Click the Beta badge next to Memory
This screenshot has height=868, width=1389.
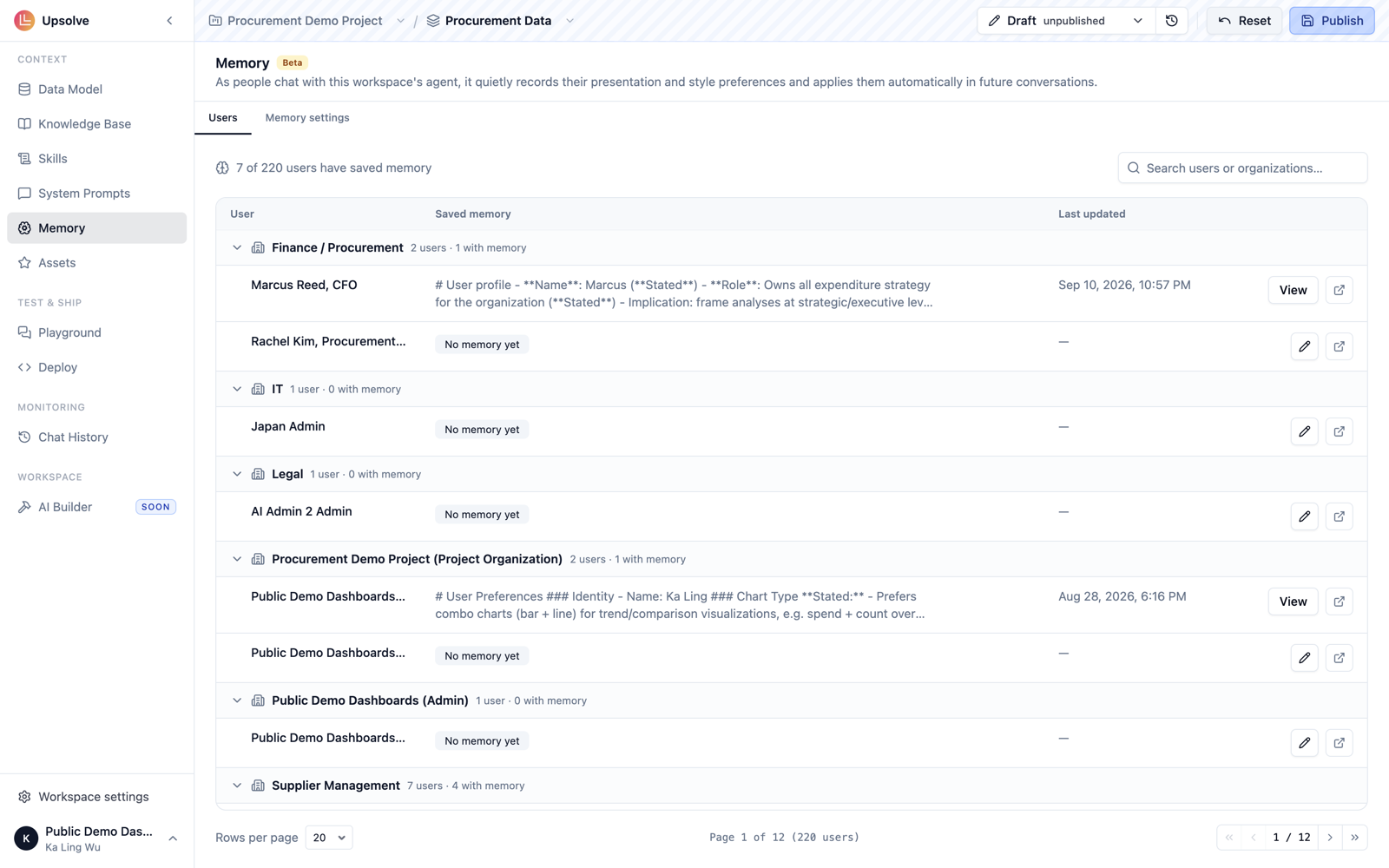(293, 63)
